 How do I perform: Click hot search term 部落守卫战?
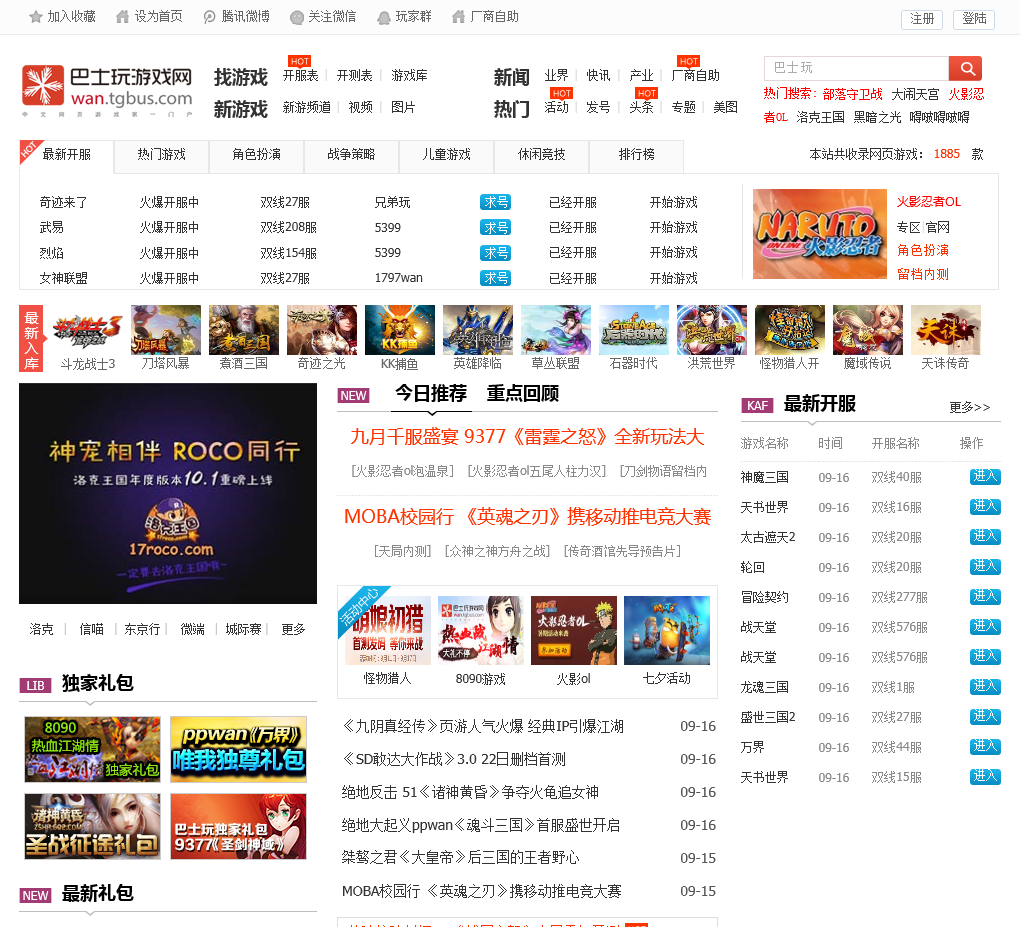pyautogui.click(x=852, y=94)
